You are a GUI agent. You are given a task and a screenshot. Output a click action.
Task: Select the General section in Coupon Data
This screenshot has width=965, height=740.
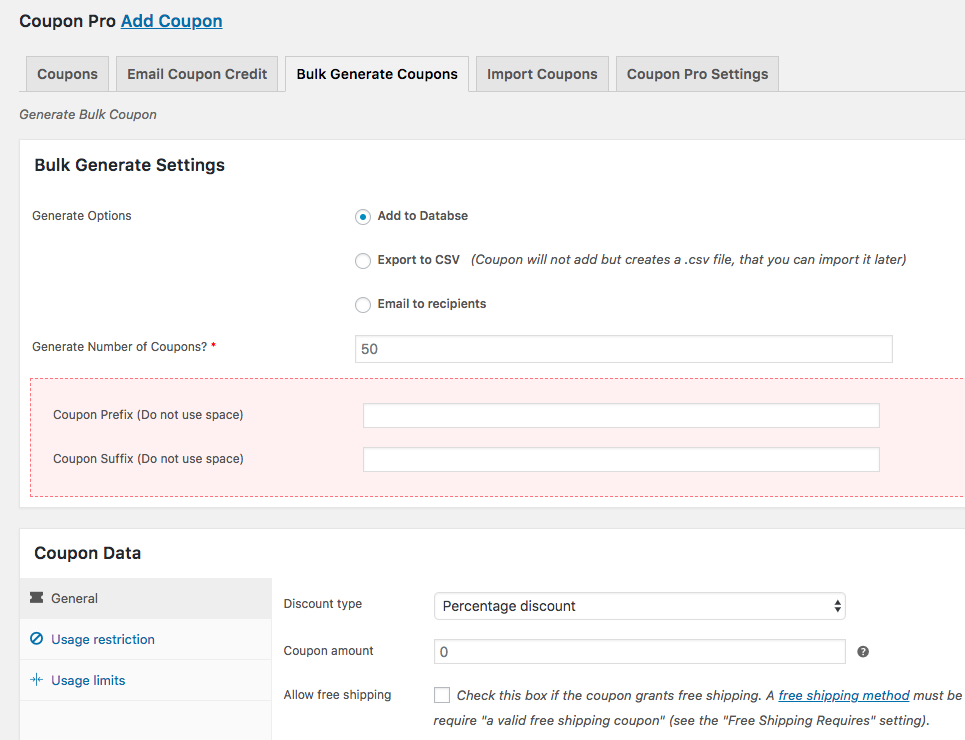coord(75,598)
